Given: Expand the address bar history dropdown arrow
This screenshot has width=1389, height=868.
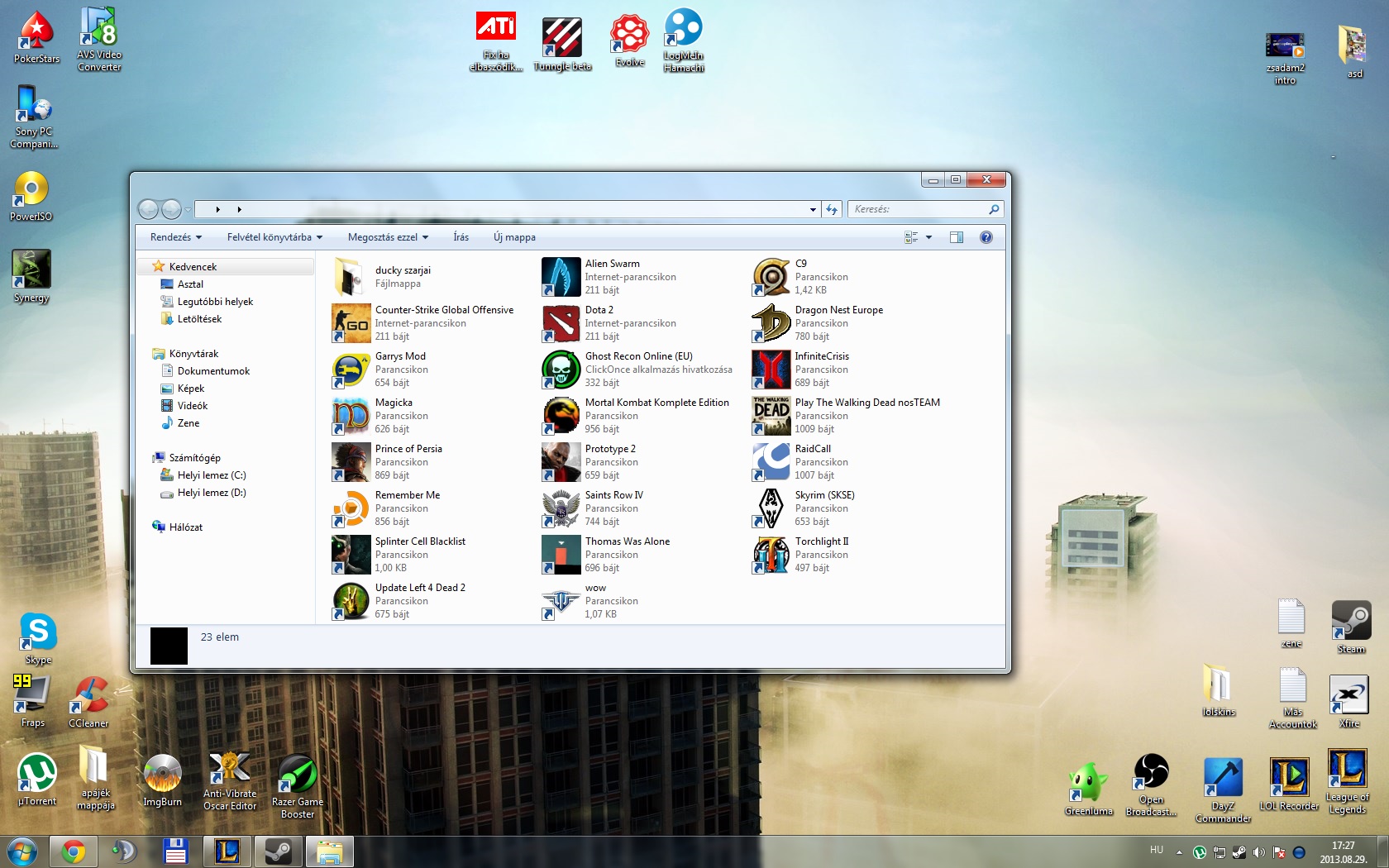Looking at the screenshot, I should (813, 210).
